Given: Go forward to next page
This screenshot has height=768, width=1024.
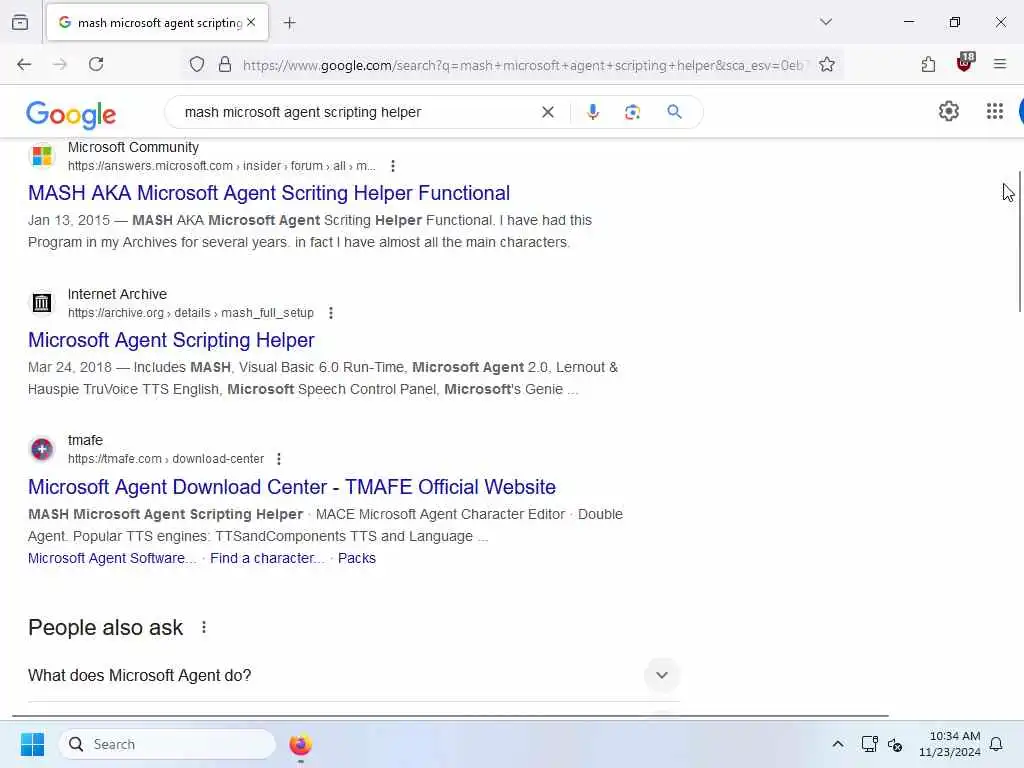Looking at the screenshot, I should click(x=60, y=64).
